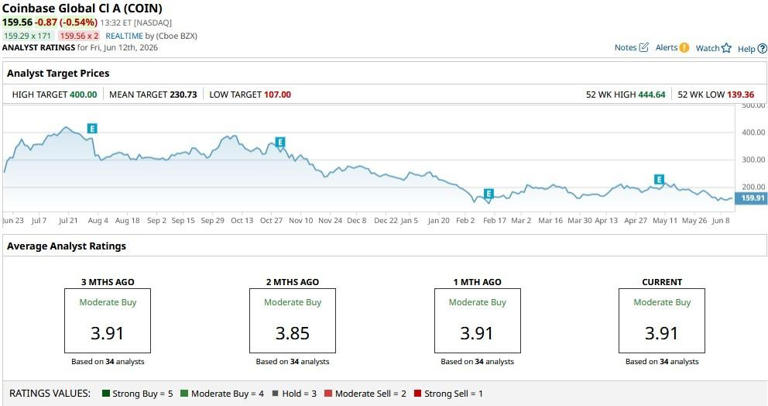Click the dark green Strong Buy swatch
This screenshot has height=406, width=768.
tap(106, 393)
